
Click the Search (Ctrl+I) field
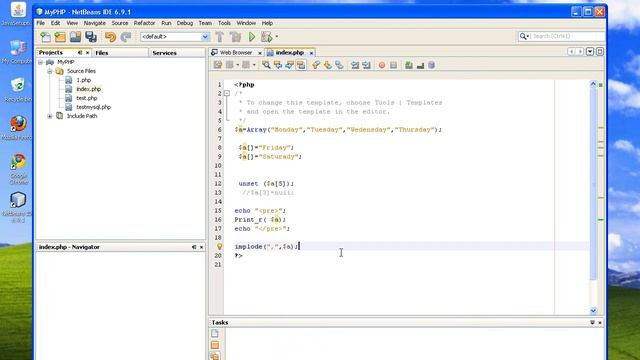click(x=567, y=36)
